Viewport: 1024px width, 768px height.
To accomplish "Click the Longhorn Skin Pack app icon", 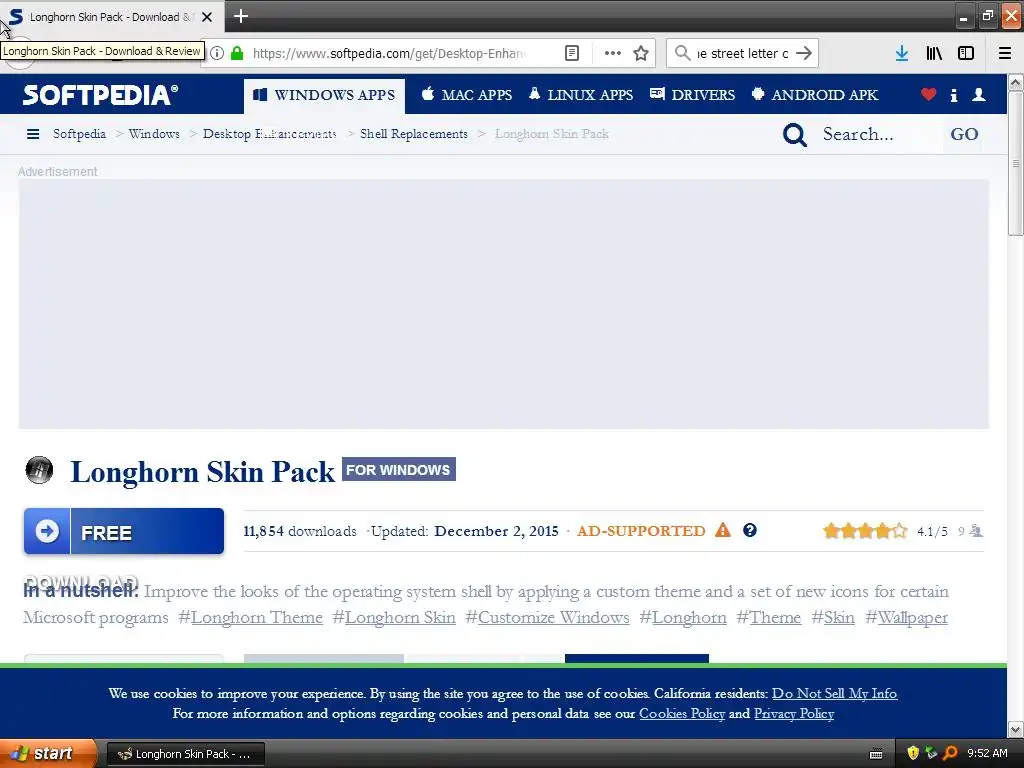I will (39, 470).
